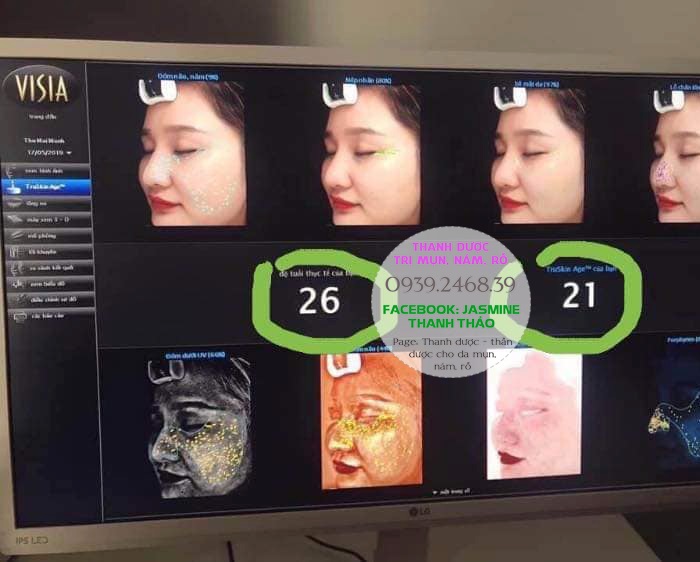Click the VISIA logo in the sidebar
The image size is (700, 562).
click(42, 86)
